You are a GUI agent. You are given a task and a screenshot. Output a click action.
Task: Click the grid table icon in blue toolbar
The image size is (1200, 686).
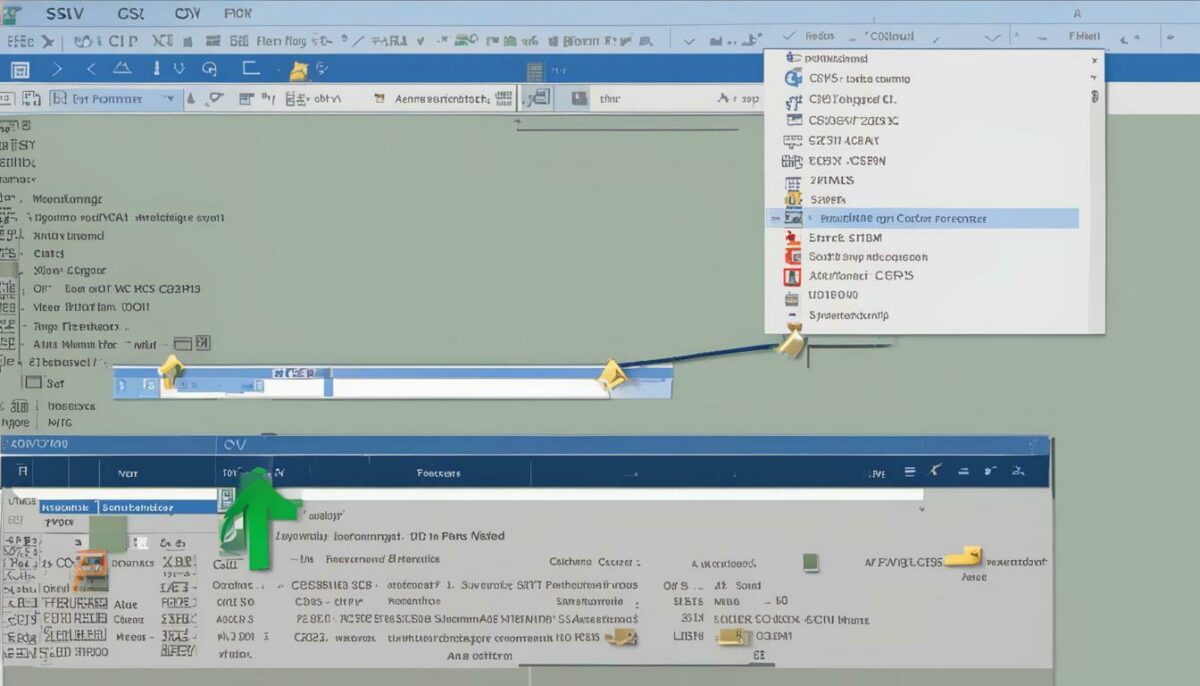point(535,71)
